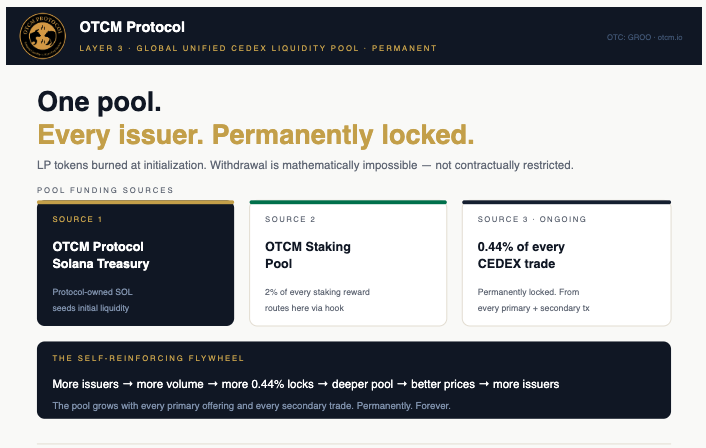Click the OTCM Protocol header title

pyautogui.click(x=132, y=28)
